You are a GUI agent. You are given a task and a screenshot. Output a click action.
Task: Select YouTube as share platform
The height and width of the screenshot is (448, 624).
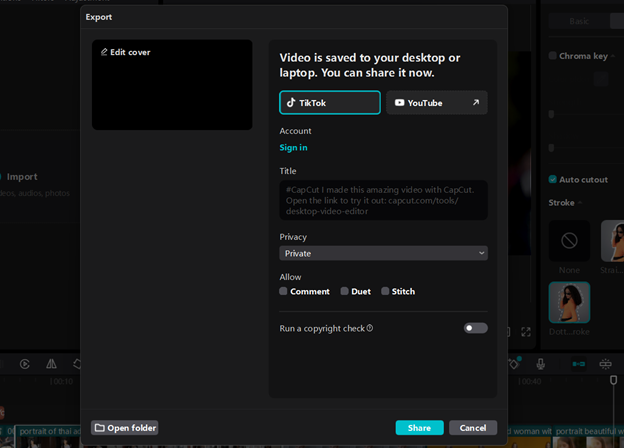[x=437, y=103]
